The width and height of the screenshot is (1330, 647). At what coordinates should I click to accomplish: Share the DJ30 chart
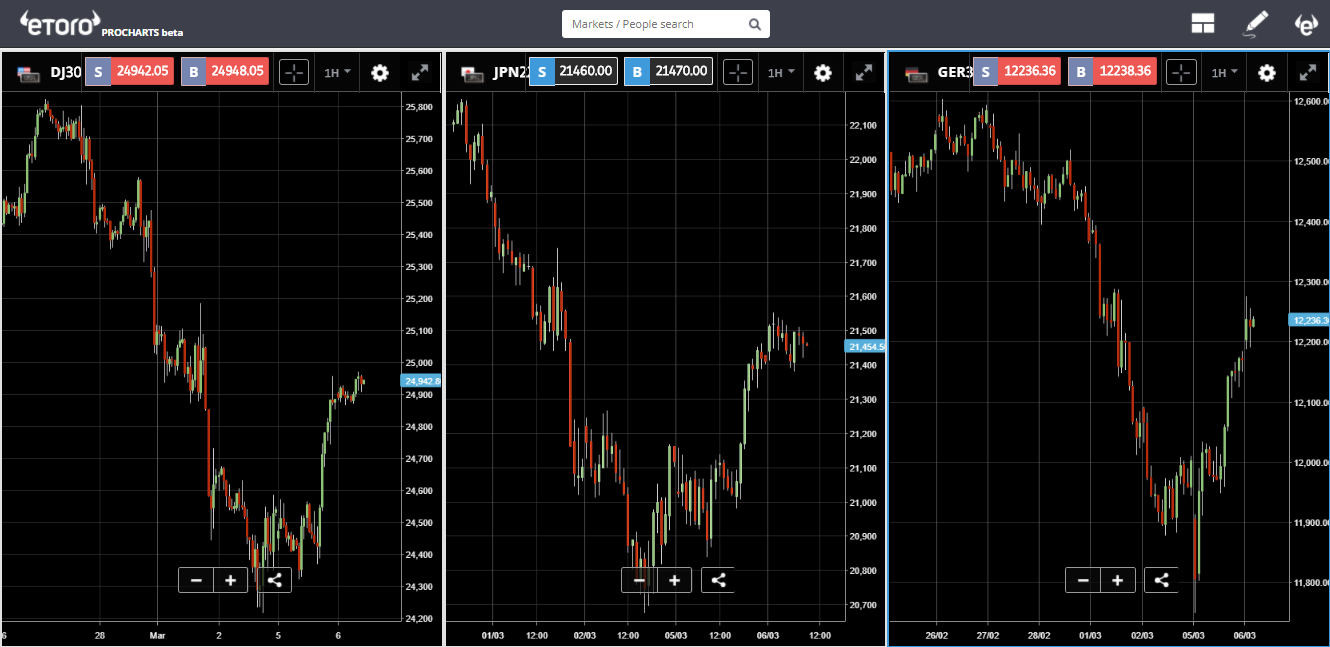[x=274, y=580]
